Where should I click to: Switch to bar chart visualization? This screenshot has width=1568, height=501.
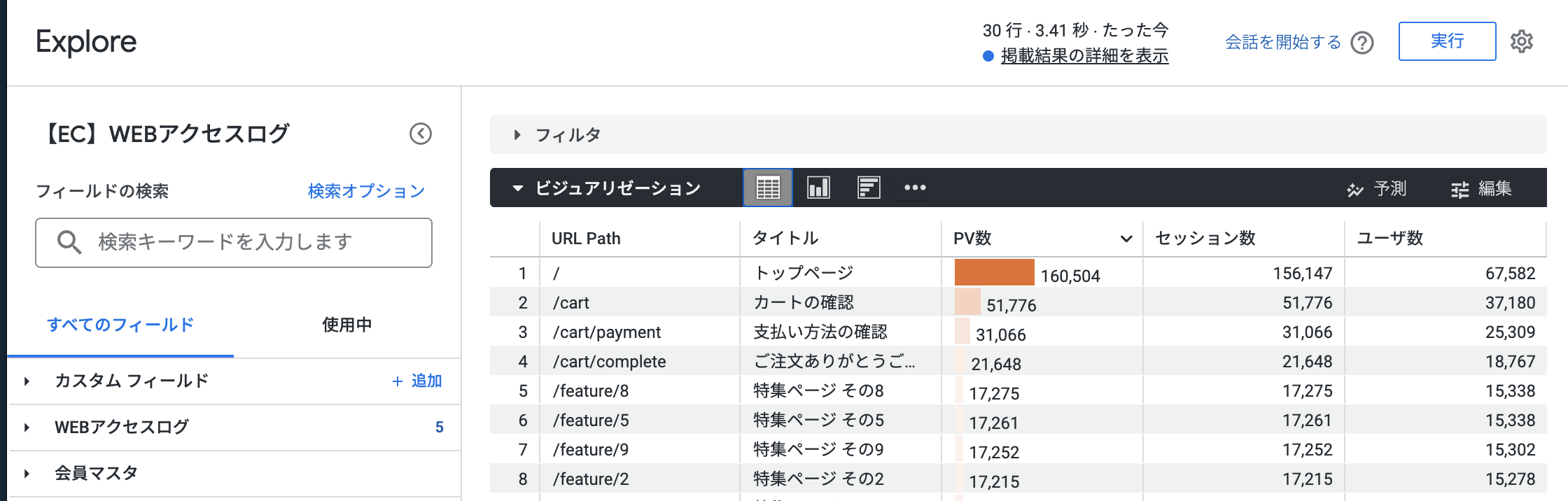point(869,188)
